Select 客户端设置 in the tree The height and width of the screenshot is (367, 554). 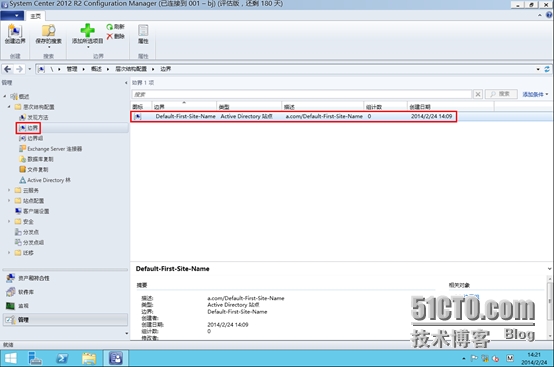click(x=32, y=211)
